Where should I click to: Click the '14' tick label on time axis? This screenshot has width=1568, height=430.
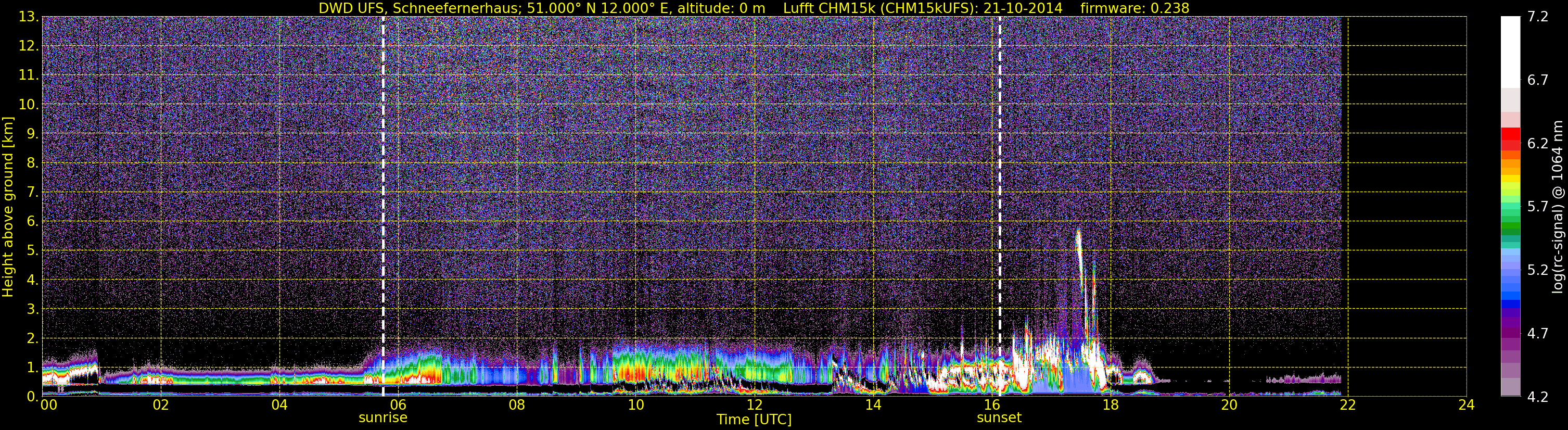pos(873,405)
